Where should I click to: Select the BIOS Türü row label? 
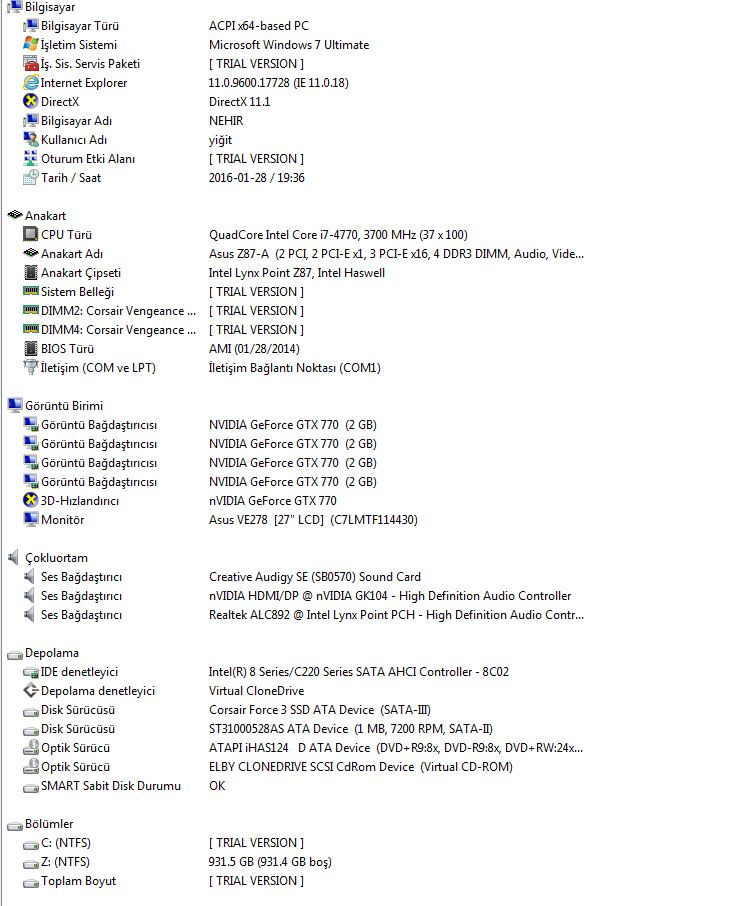(67, 349)
